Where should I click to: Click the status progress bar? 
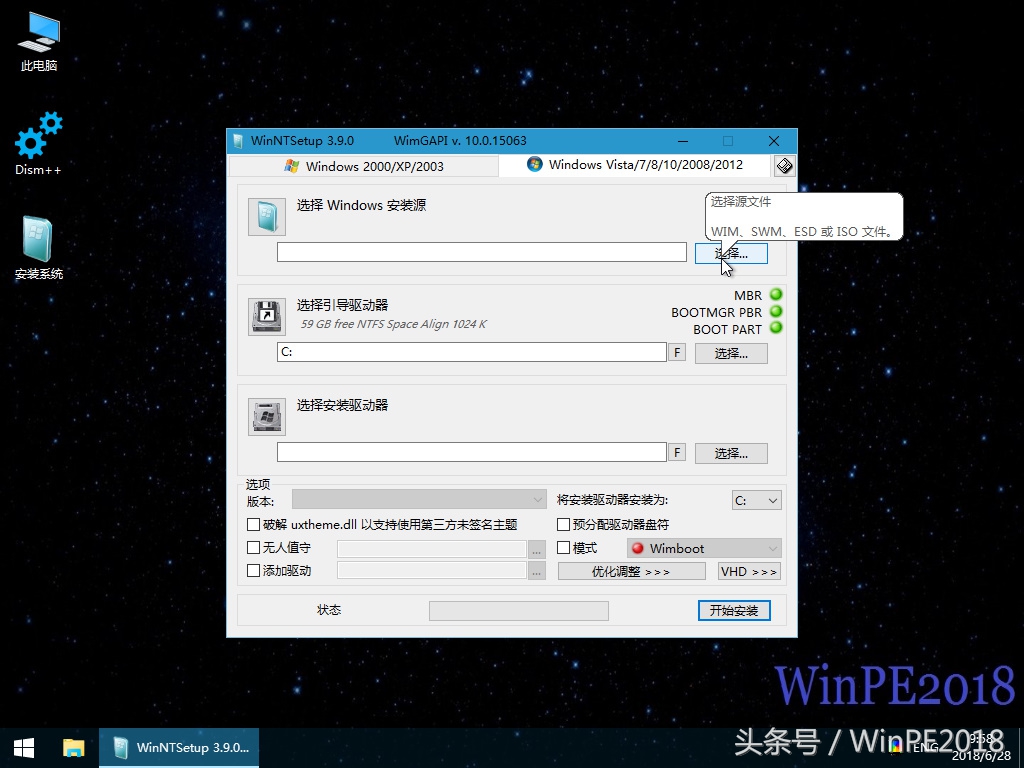[519, 611]
